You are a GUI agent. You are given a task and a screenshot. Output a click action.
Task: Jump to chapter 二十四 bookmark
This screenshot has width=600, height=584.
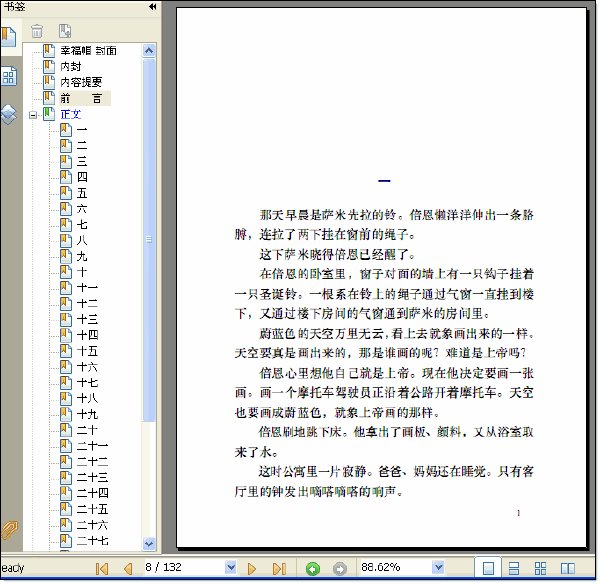93,493
